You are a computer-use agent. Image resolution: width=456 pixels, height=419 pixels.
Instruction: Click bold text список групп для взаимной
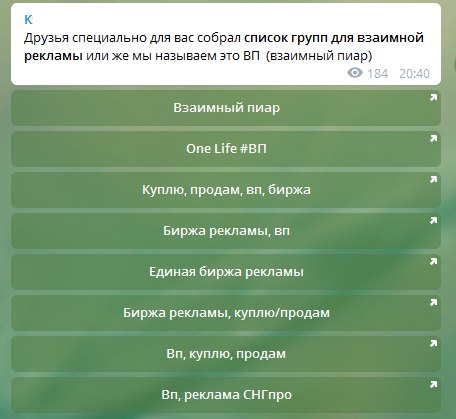[x=334, y=38]
